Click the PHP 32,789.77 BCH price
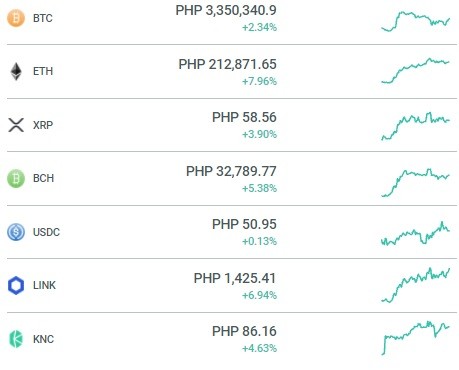Image resolution: width=459 pixels, height=370 pixels. tap(231, 171)
